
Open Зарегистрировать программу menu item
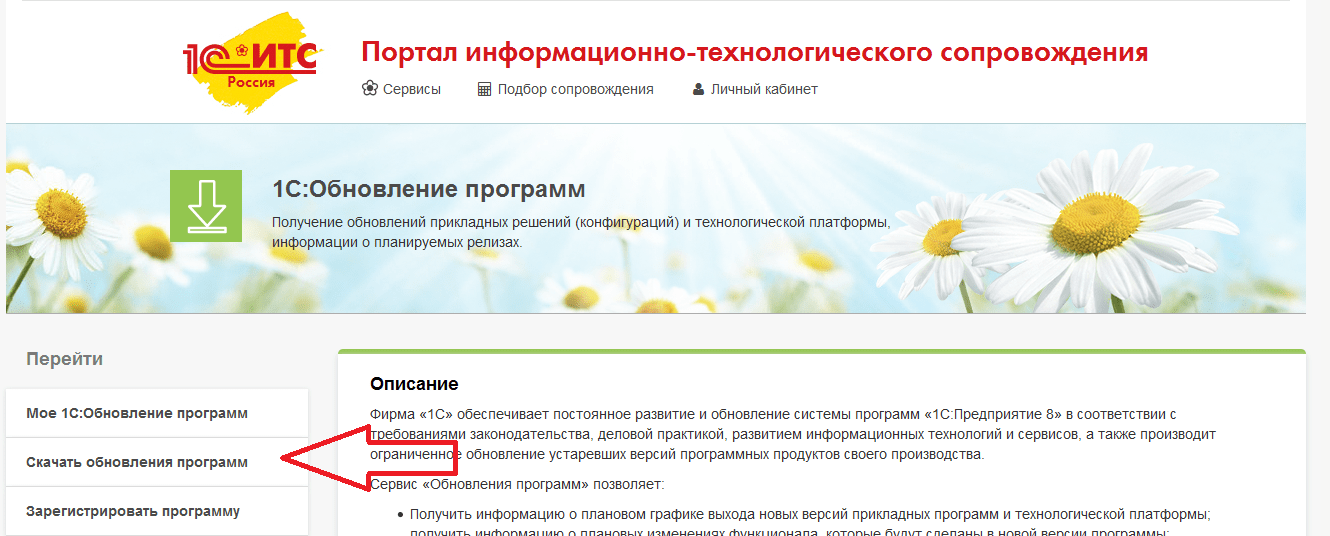tap(157, 511)
